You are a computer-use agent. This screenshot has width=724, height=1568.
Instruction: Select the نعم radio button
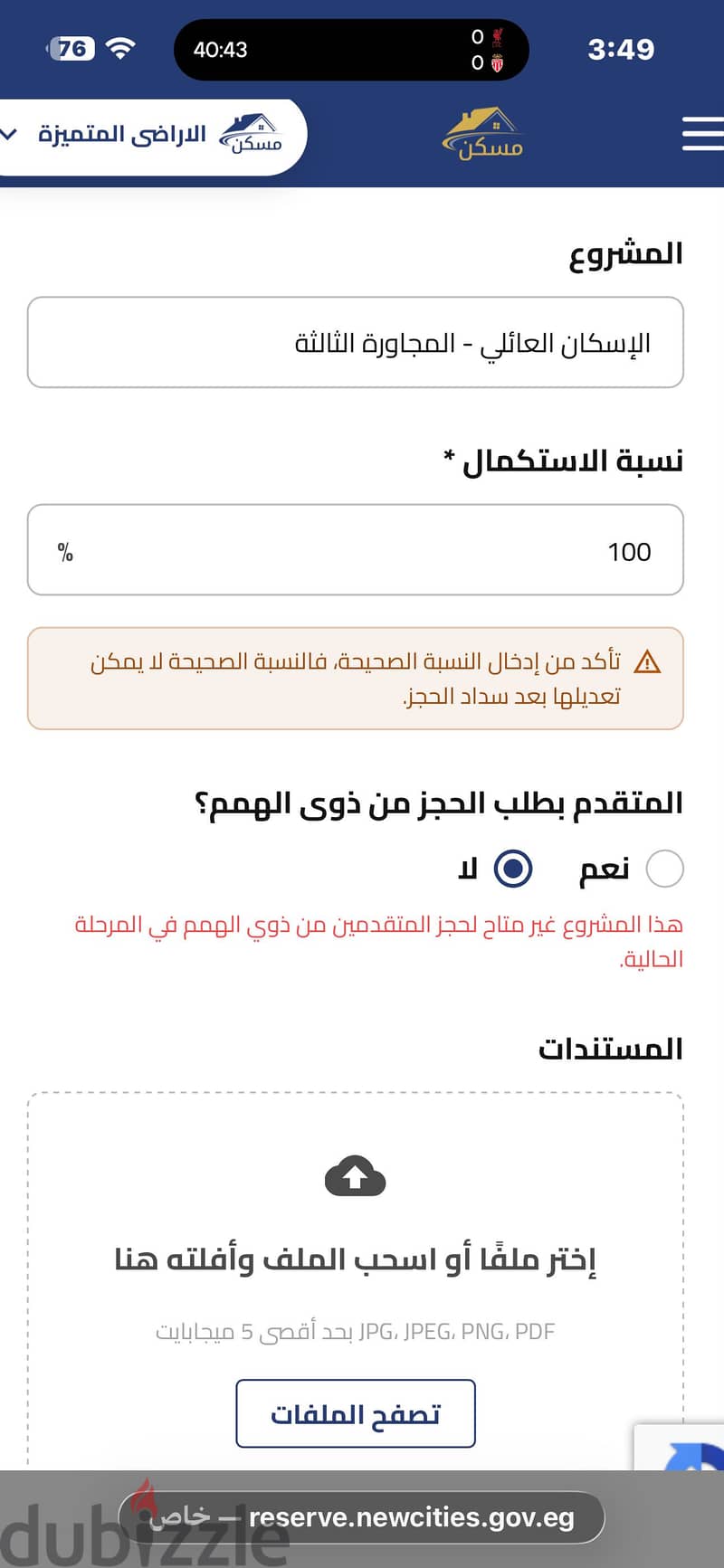coord(665,869)
